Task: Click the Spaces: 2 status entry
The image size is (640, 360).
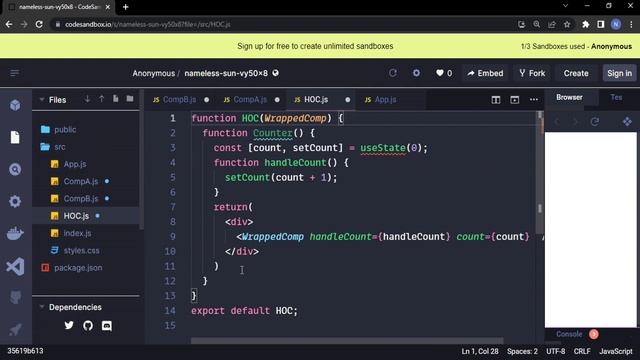Action: coord(522,351)
